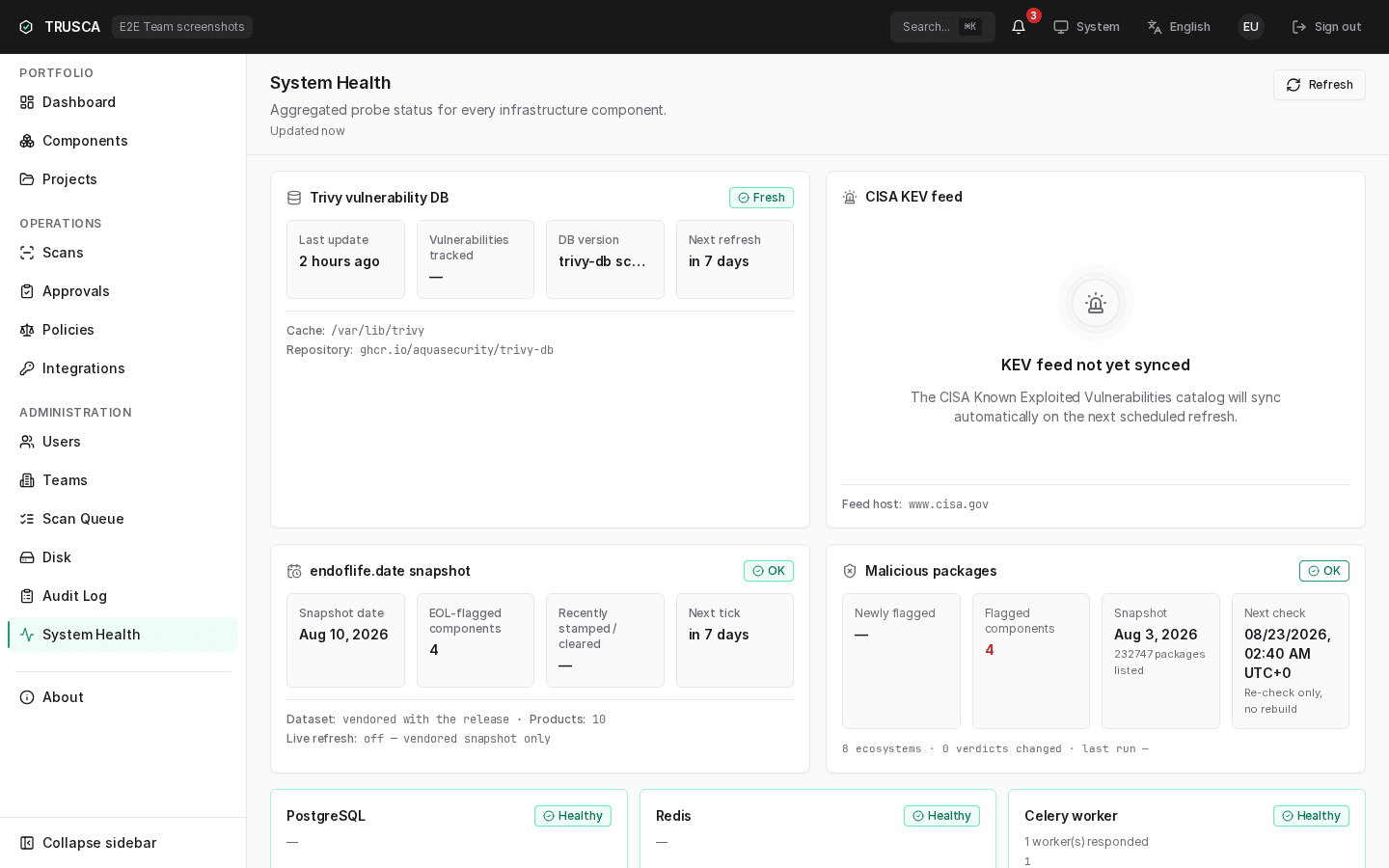Click the circular refresh icon in Refresh button

pos(1294,85)
